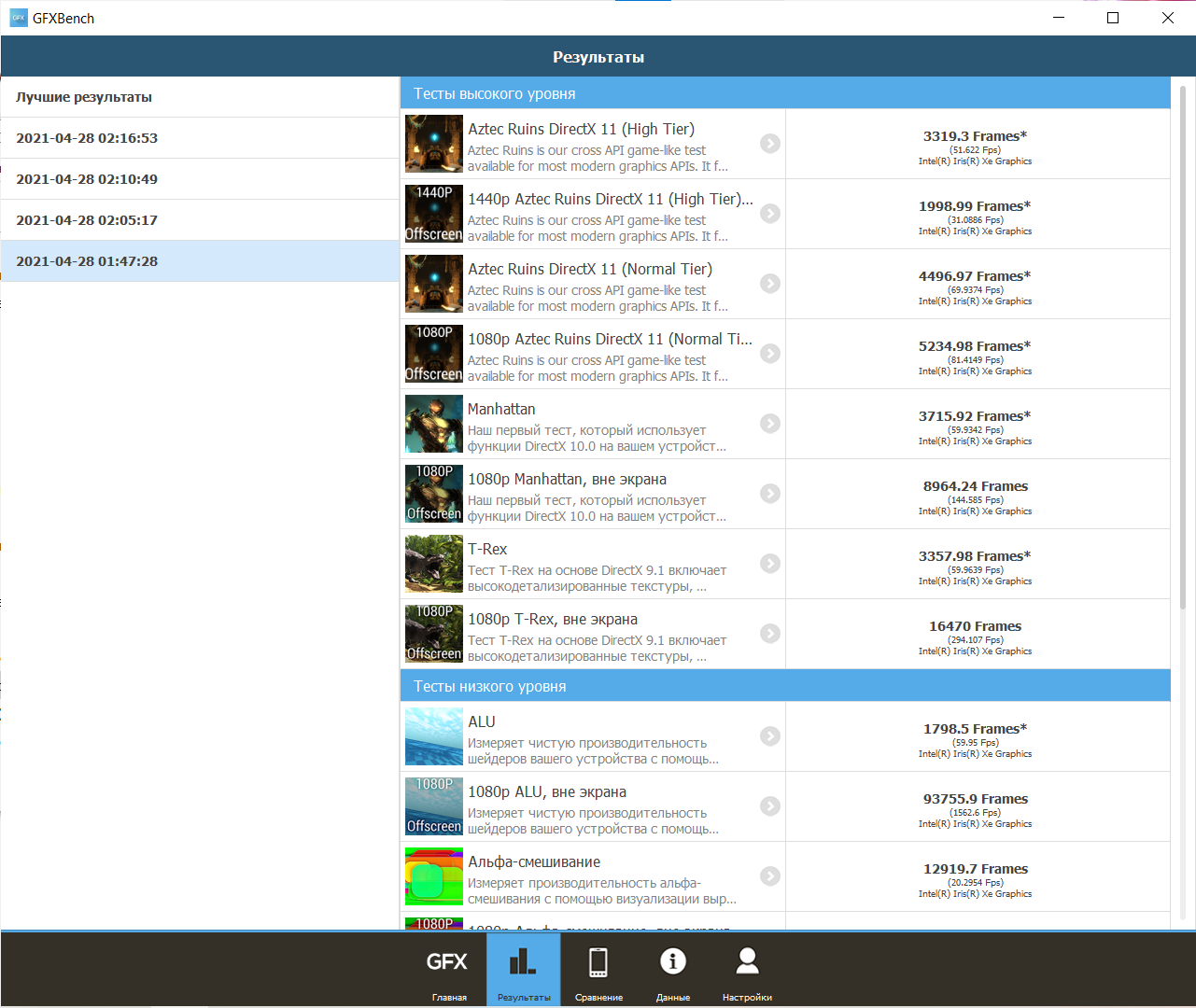
Task: Click the Manhattan test title
Action: click(501, 410)
